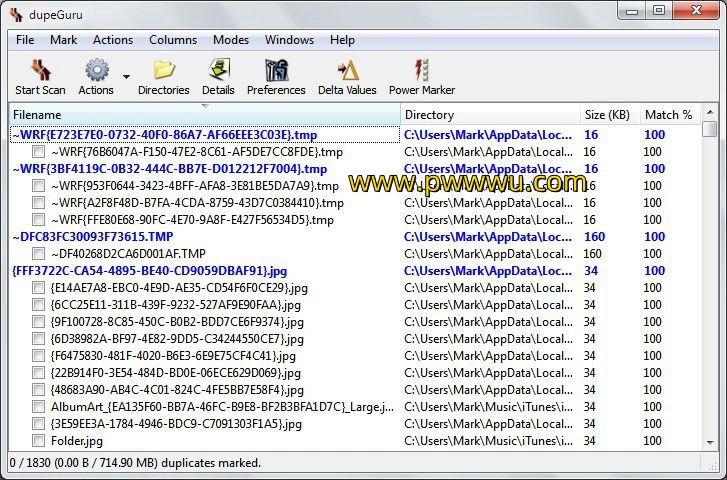The width and height of the screenshot is (727, 480).
Task: Toggle Delta Values in the toolbar
Action: [348, 70]
